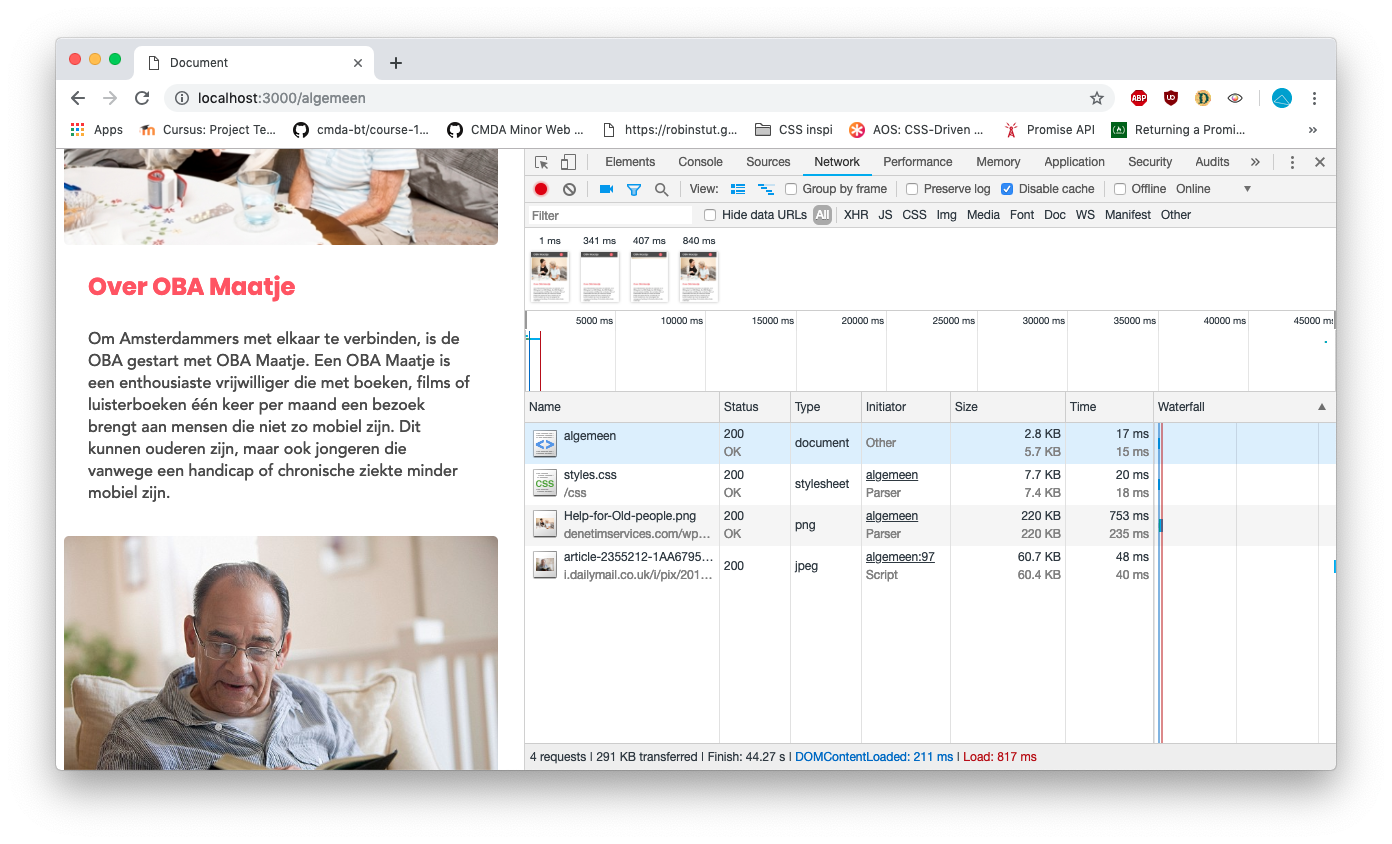Image resolution: width=1392 pixels, height=844 pixels.
Task: Select the 840 ms screenshot thumbnail
Action: 699,277
